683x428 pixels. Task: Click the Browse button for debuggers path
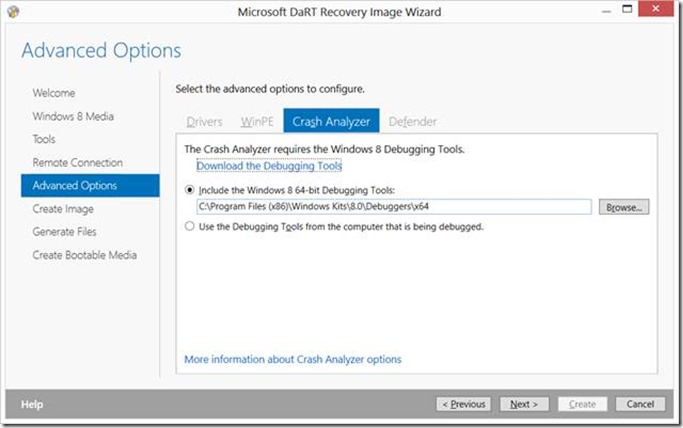[x=624, y=207]
